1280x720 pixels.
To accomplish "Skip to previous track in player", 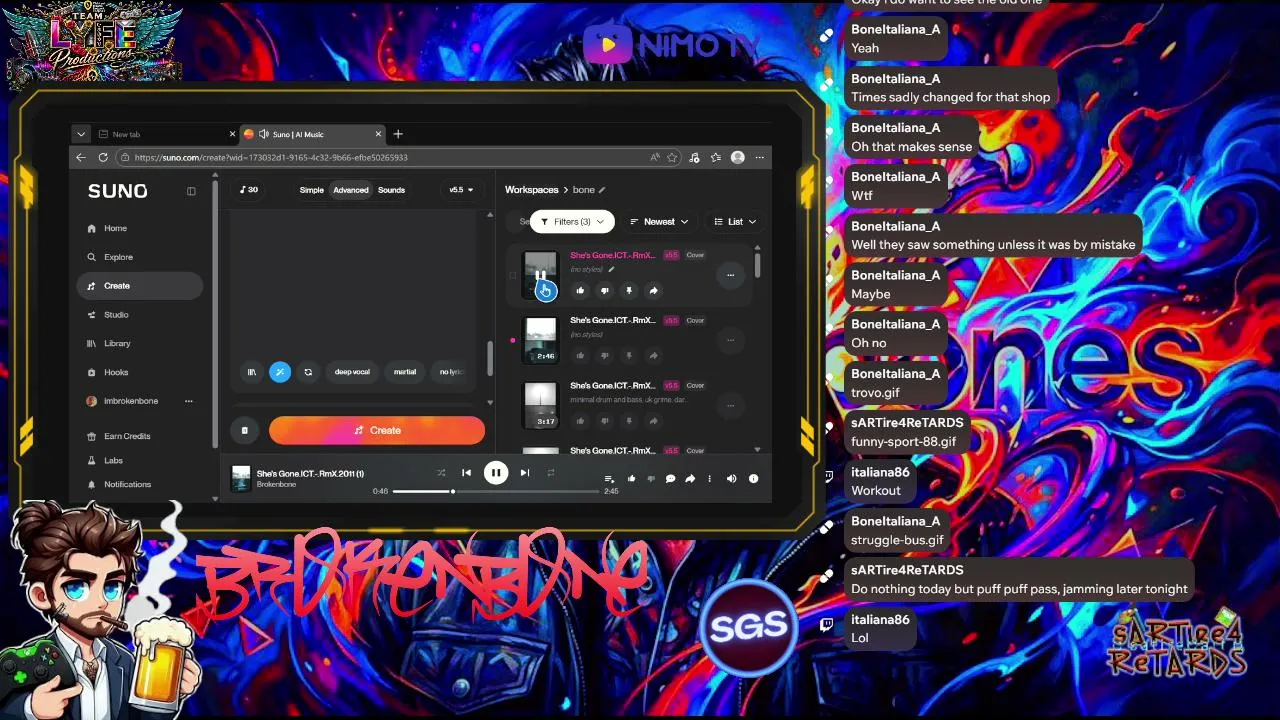I will click(466, 473).
